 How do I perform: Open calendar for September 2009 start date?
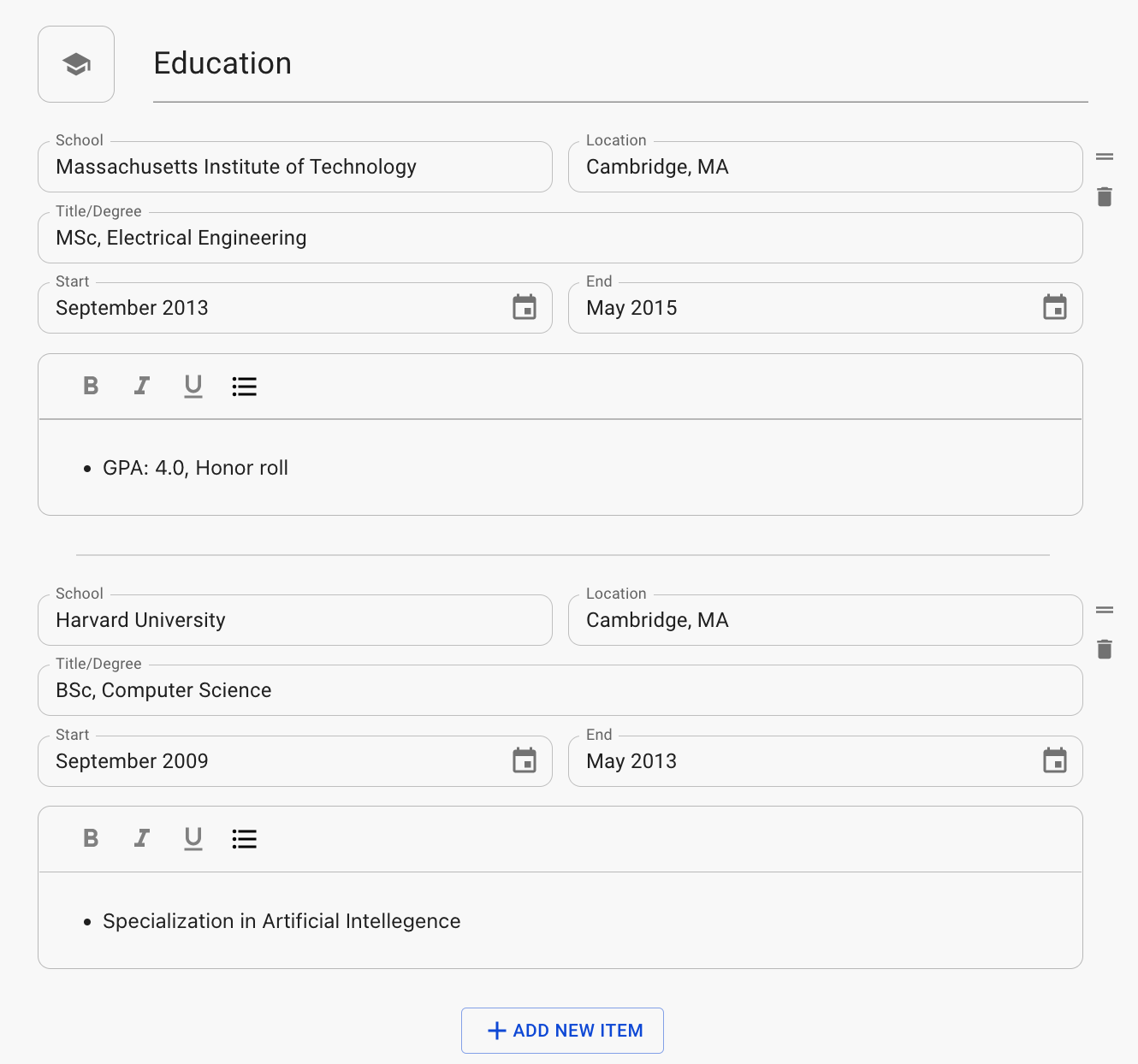coord(525,760)
